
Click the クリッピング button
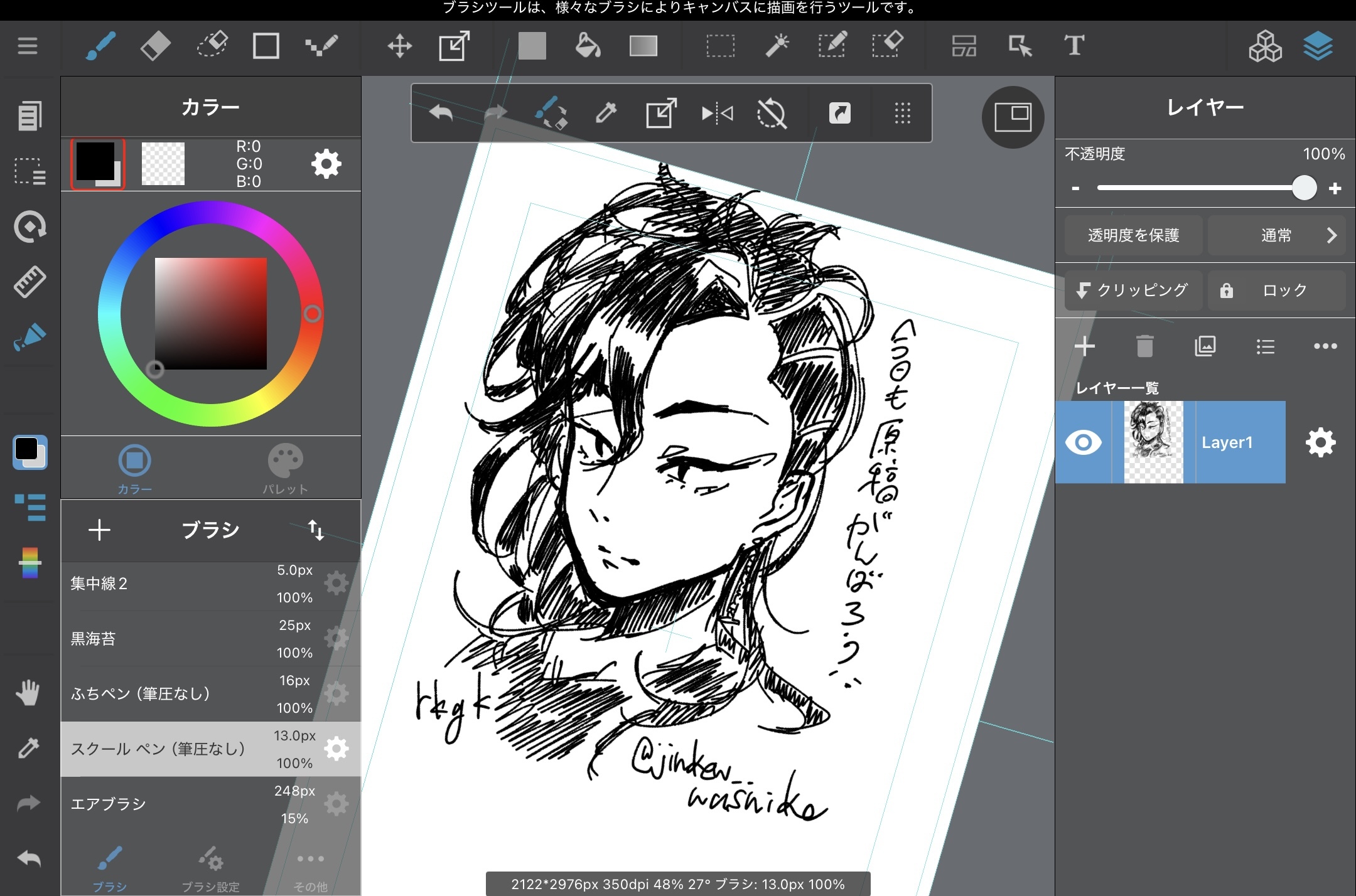[x=1133, y=291]
